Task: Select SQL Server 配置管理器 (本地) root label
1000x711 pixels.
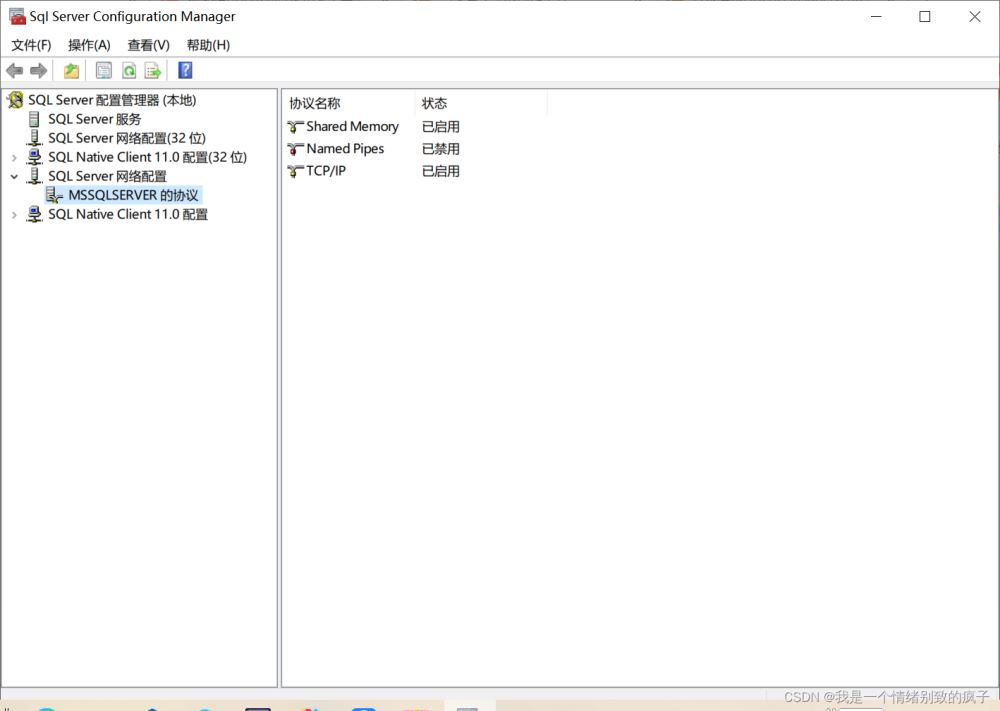Action: coord(112,100)
